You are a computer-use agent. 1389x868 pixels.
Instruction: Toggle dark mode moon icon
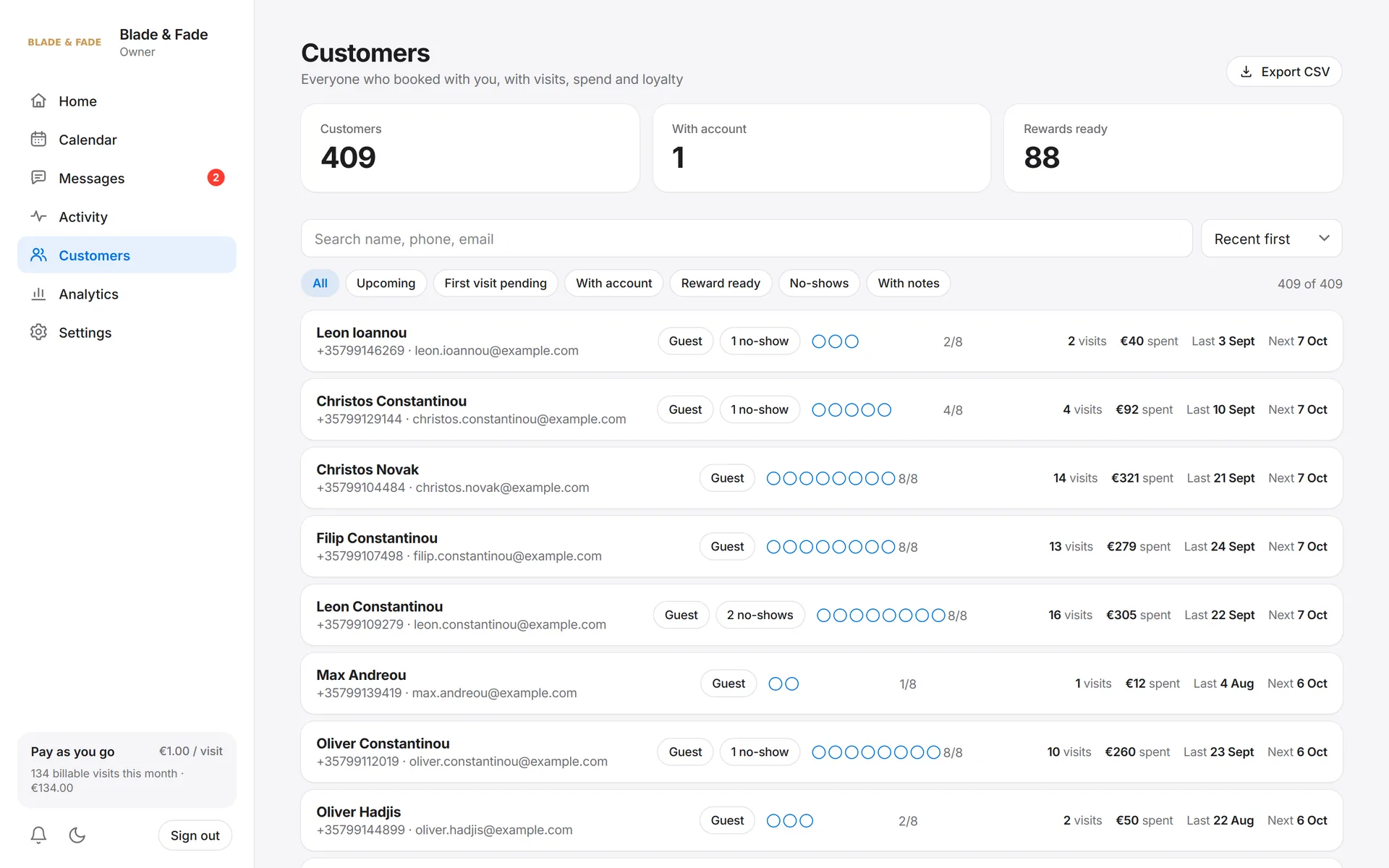coord(77,835)
